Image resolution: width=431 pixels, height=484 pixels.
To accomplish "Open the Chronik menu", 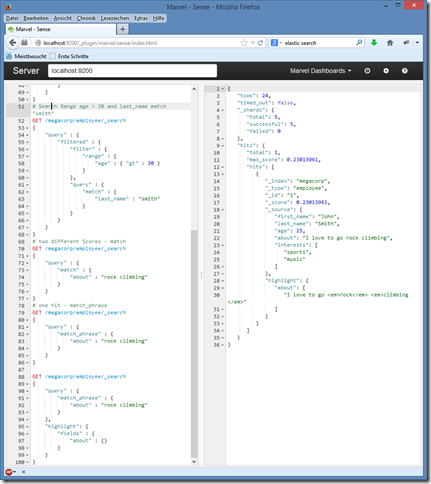I will pos(86,18).
